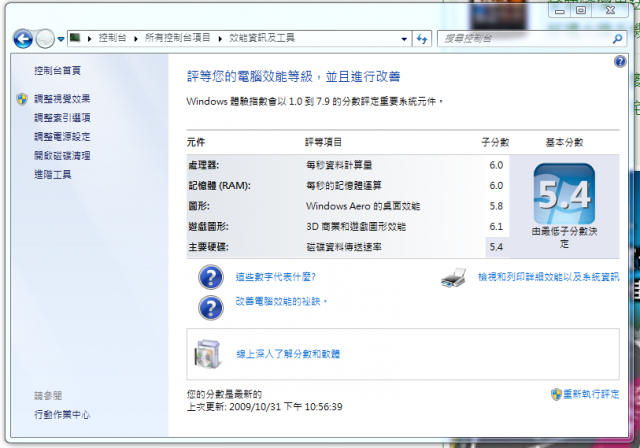Click the 5.4 base score badge
The width and height of the screenshot is (640, 448).
point(564,194)
